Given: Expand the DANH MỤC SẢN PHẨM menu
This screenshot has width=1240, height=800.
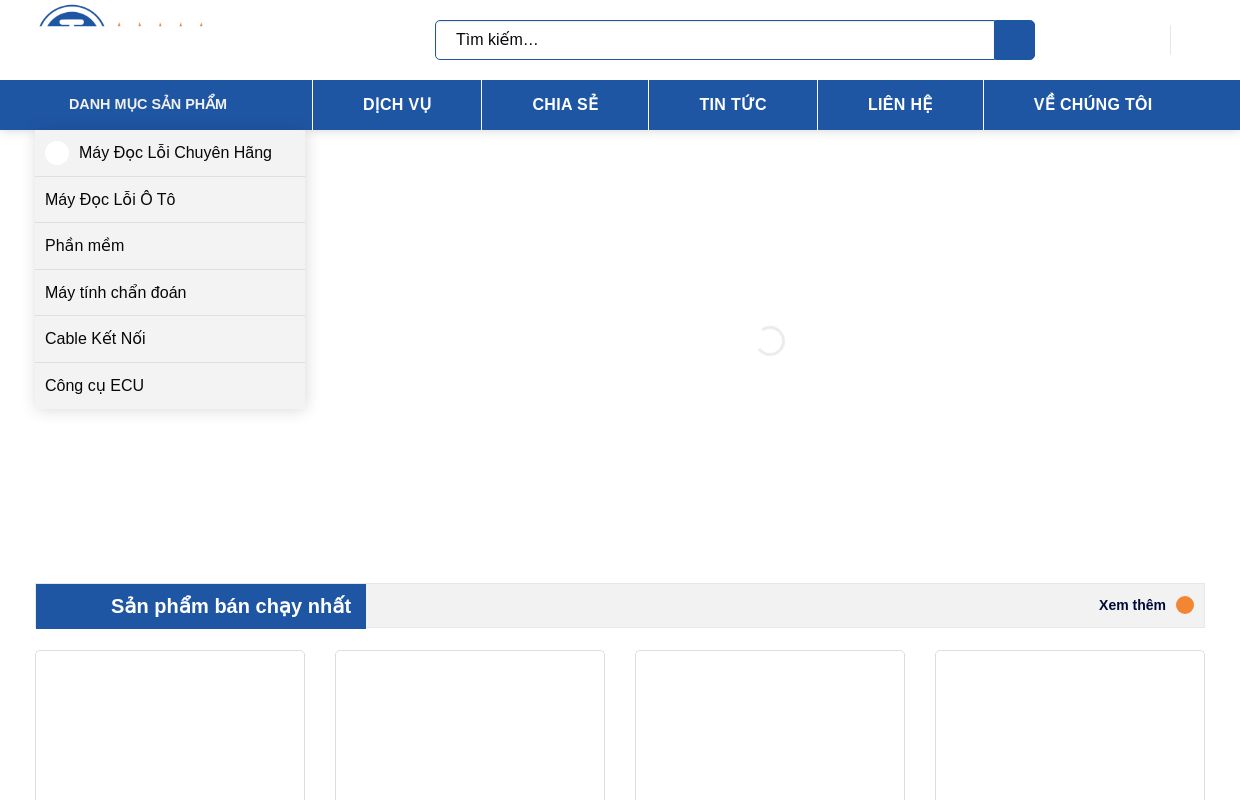Looking at the screenshot, I should (x=148, y=104).
